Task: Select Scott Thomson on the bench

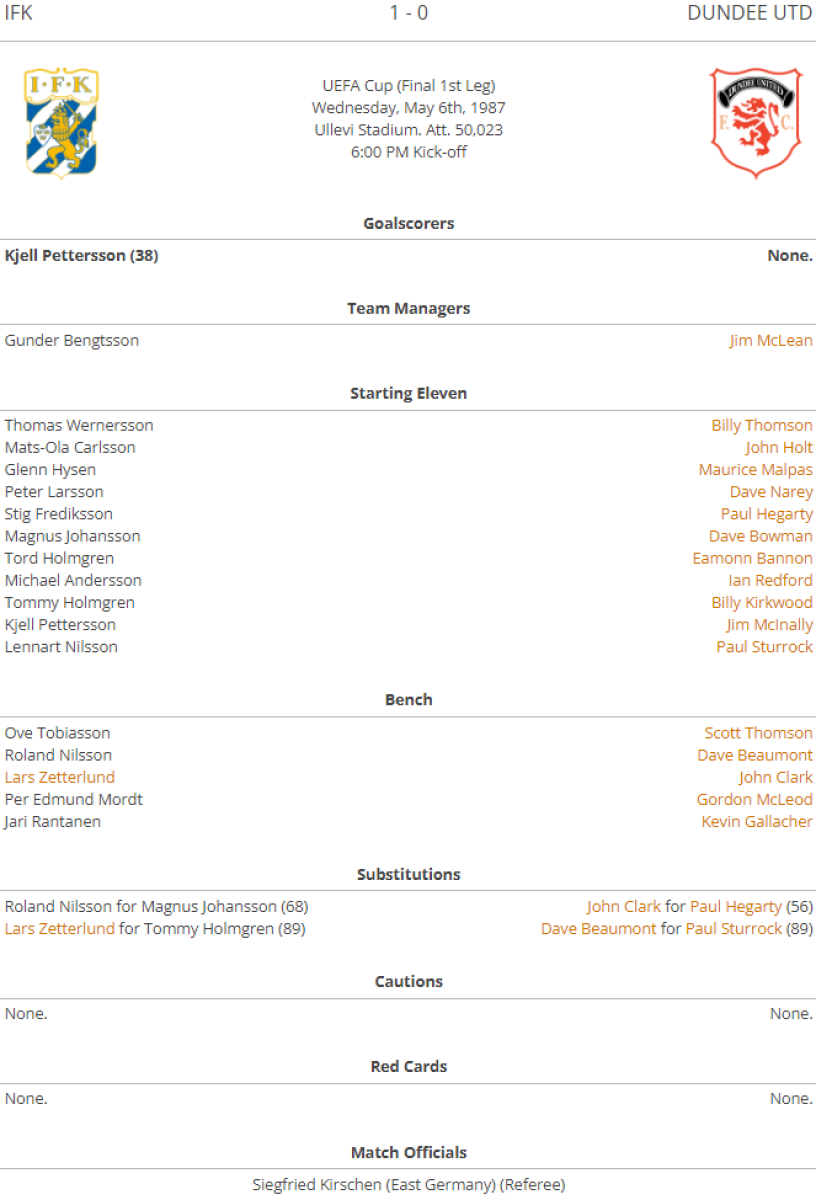Action: [x=758, y=733]
